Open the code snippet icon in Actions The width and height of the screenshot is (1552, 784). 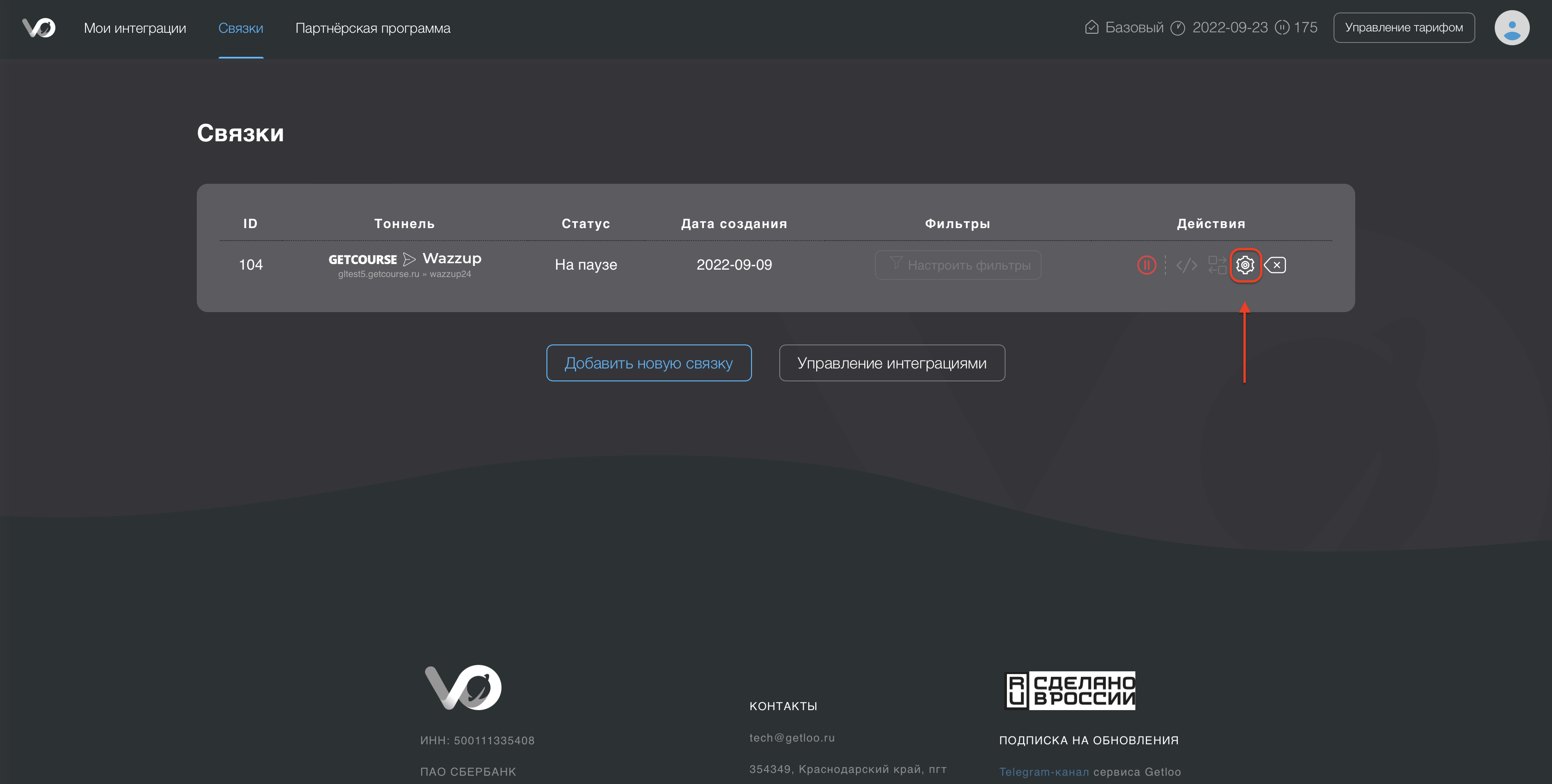[1186, 265]
